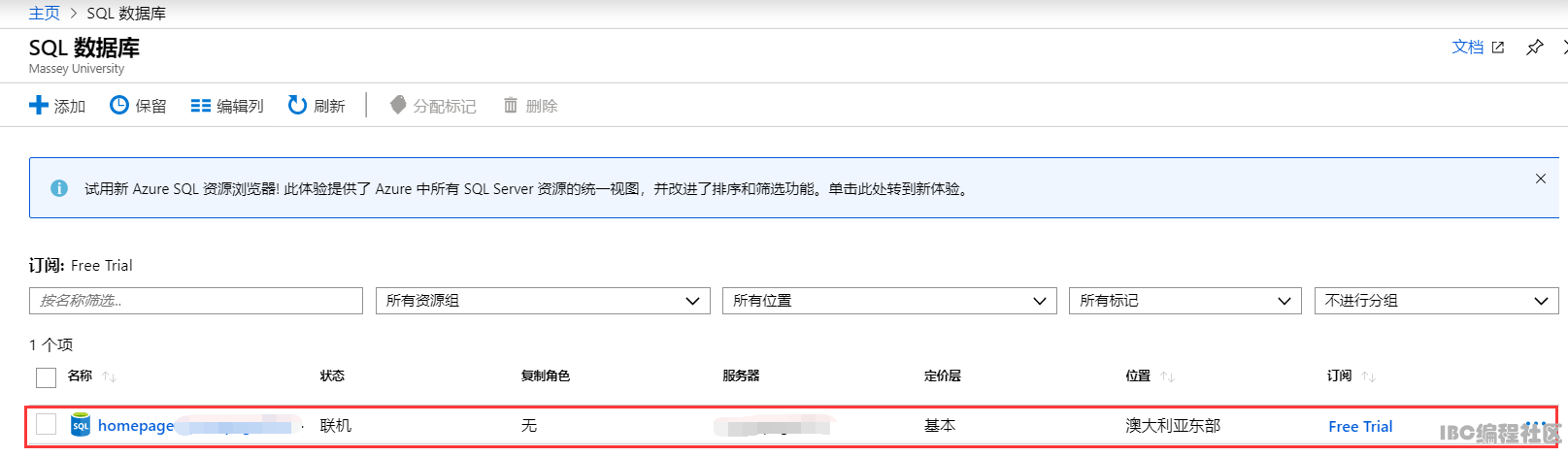The height and width of the screenshot is (457, 1568).
Task: Click the 1 个项 count text
Action: click(50, 344)
